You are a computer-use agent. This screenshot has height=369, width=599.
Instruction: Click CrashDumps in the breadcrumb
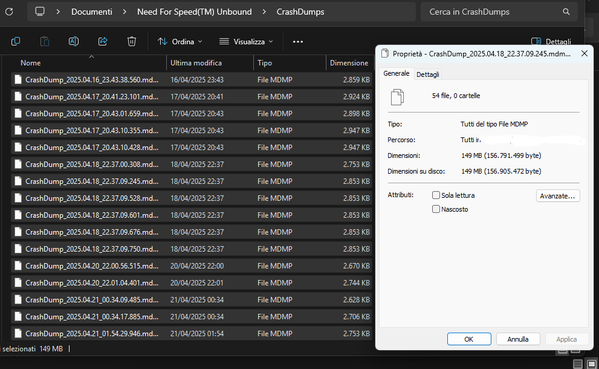click(300, 12)
